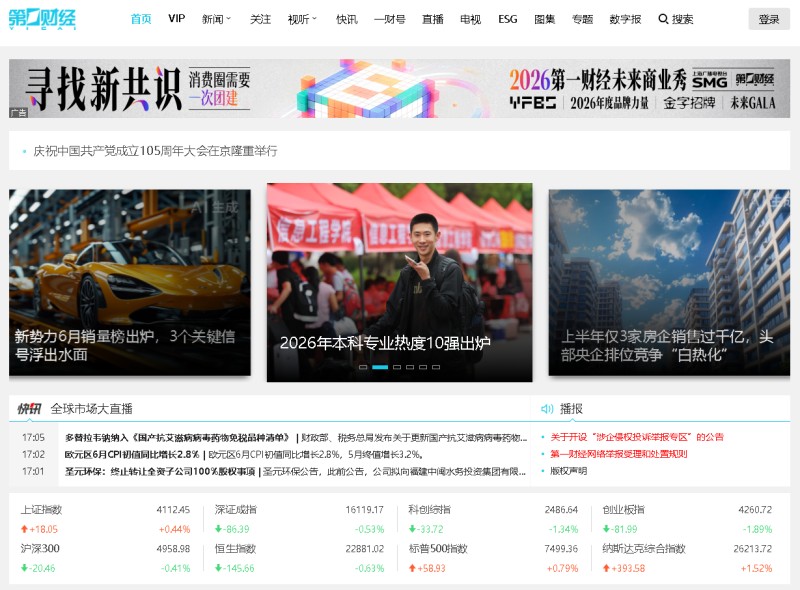Click the +0.44% change value
Viewport: 800px width, 590px height.
point(174,529)
